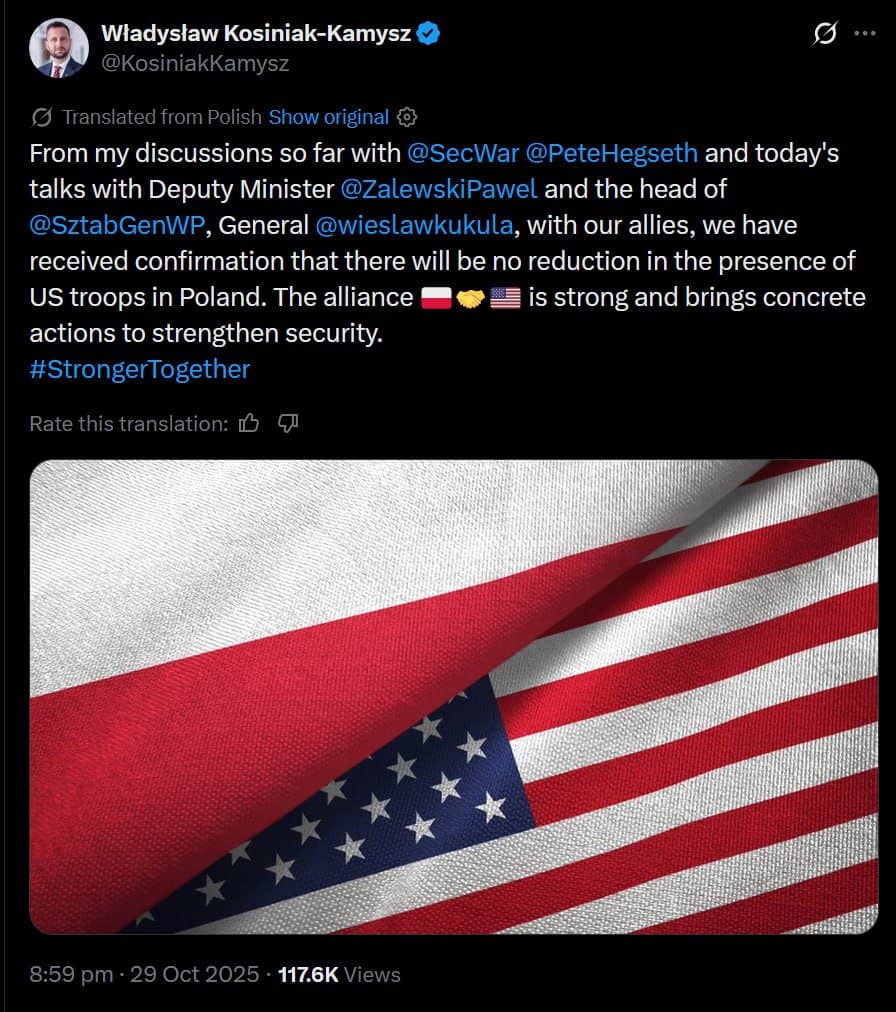
Task: Rate the translation with thumbs up
Action: [248, 423]
